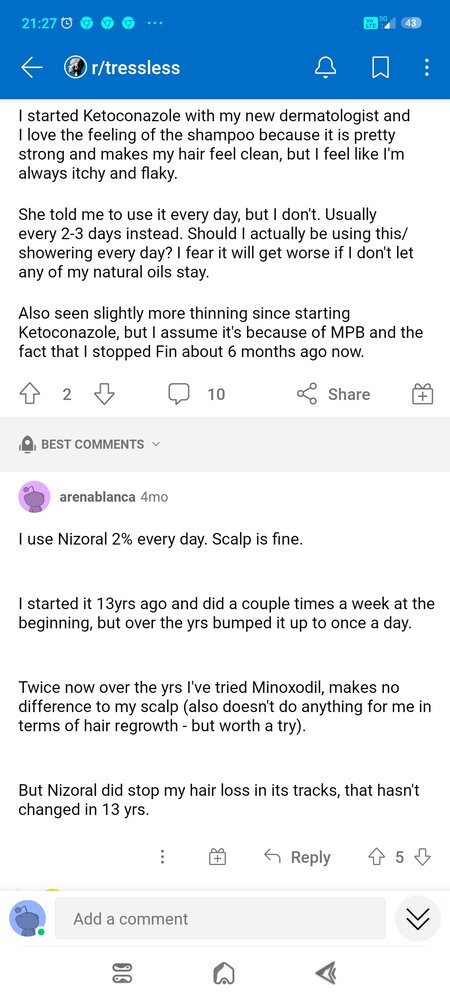Focus the Add a comment field
The image size is (450, 1000).
[220, 918]
